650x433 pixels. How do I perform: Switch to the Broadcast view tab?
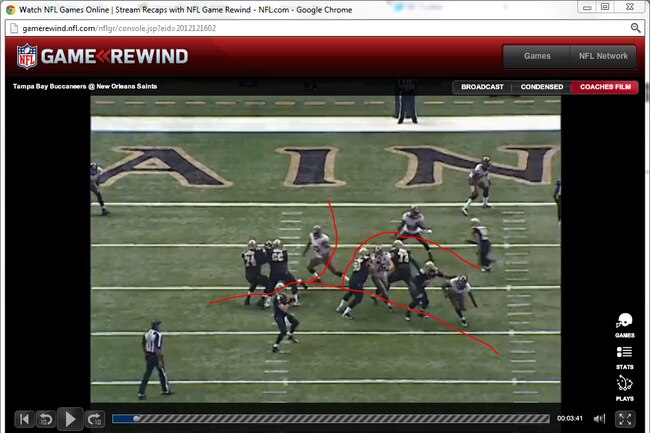coord(482,87)
